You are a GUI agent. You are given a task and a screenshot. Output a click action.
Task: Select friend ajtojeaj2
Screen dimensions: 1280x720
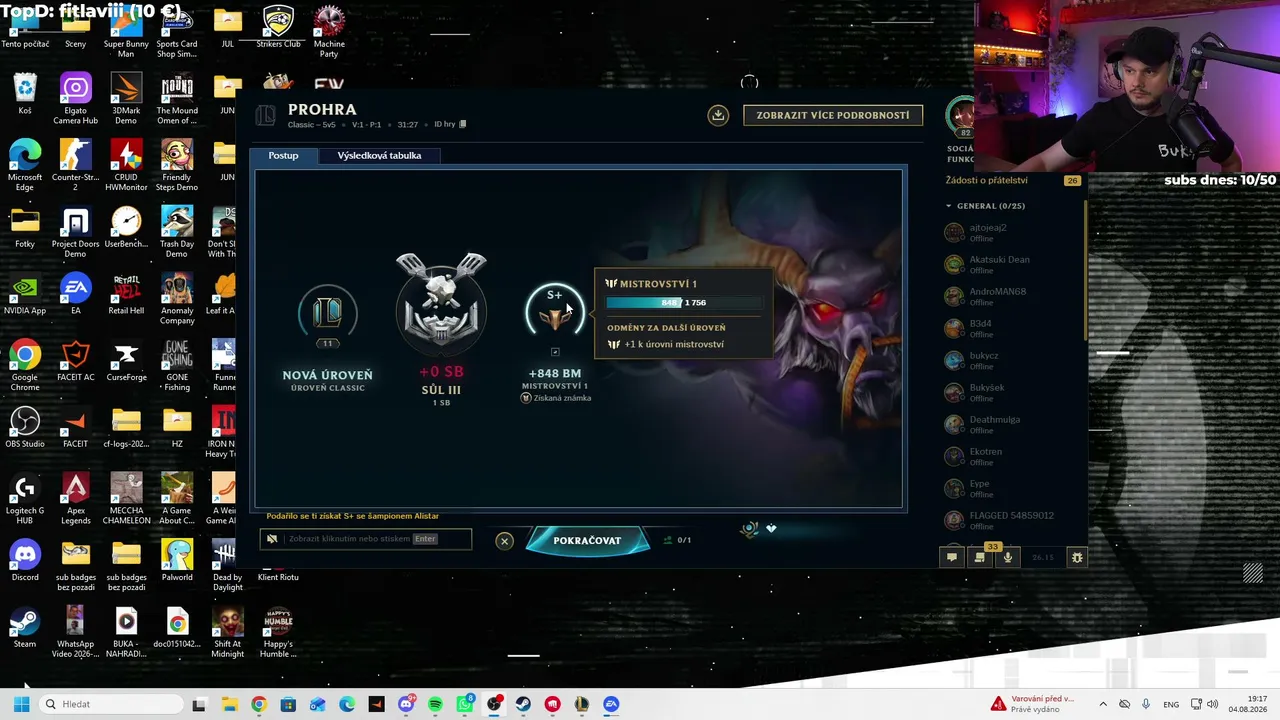[x=1013, y=232]
